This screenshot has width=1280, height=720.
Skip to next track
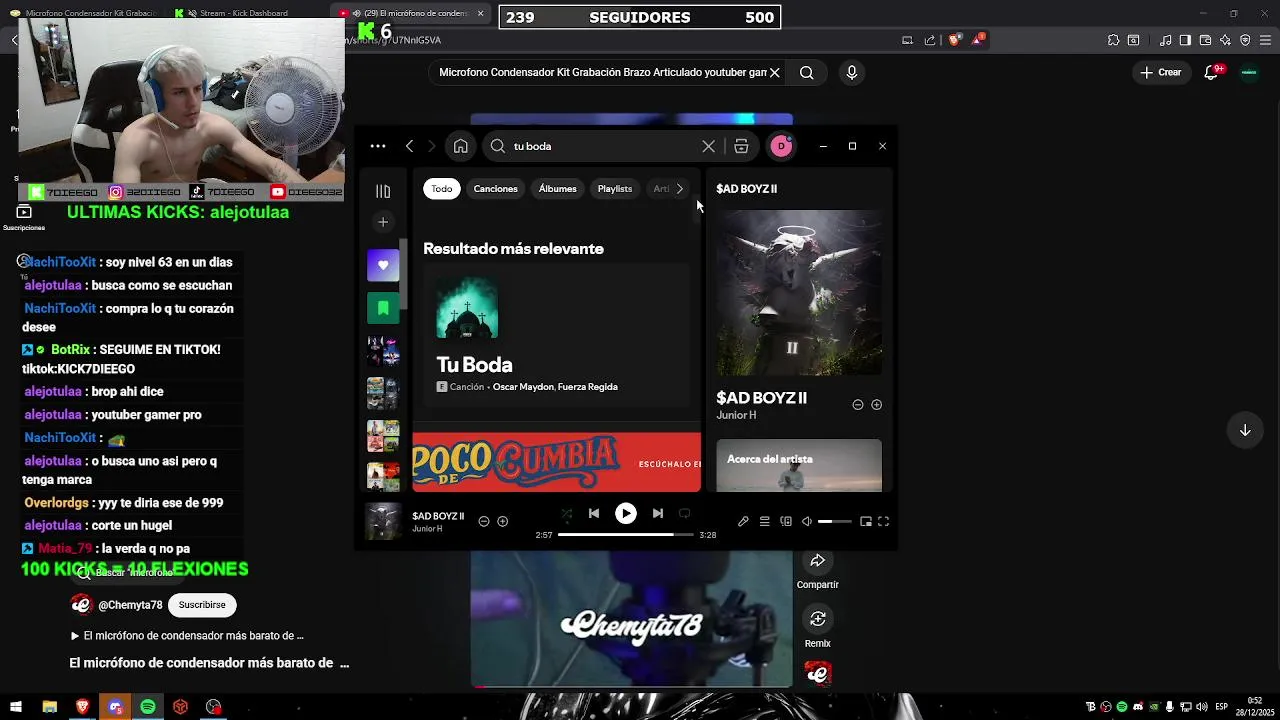pos(657,513)
